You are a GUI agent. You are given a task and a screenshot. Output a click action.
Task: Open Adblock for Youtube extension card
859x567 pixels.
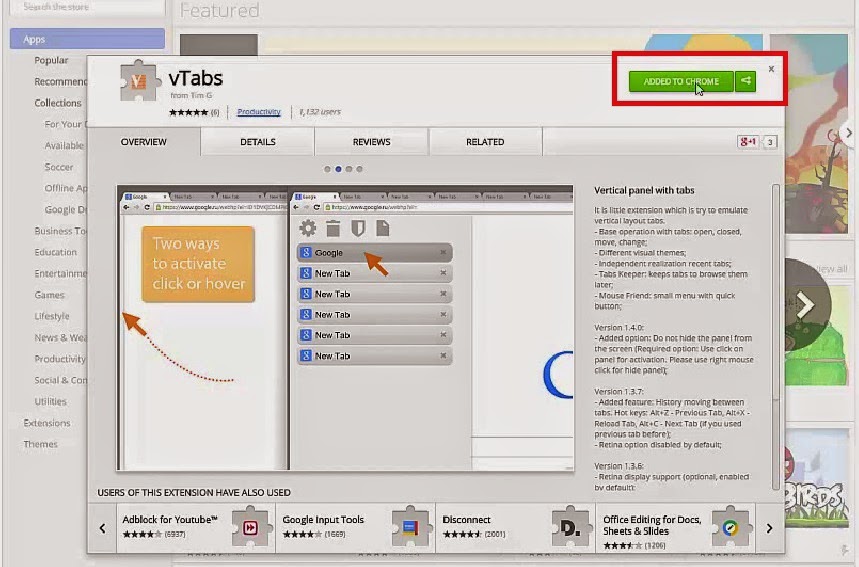(196, 528)
